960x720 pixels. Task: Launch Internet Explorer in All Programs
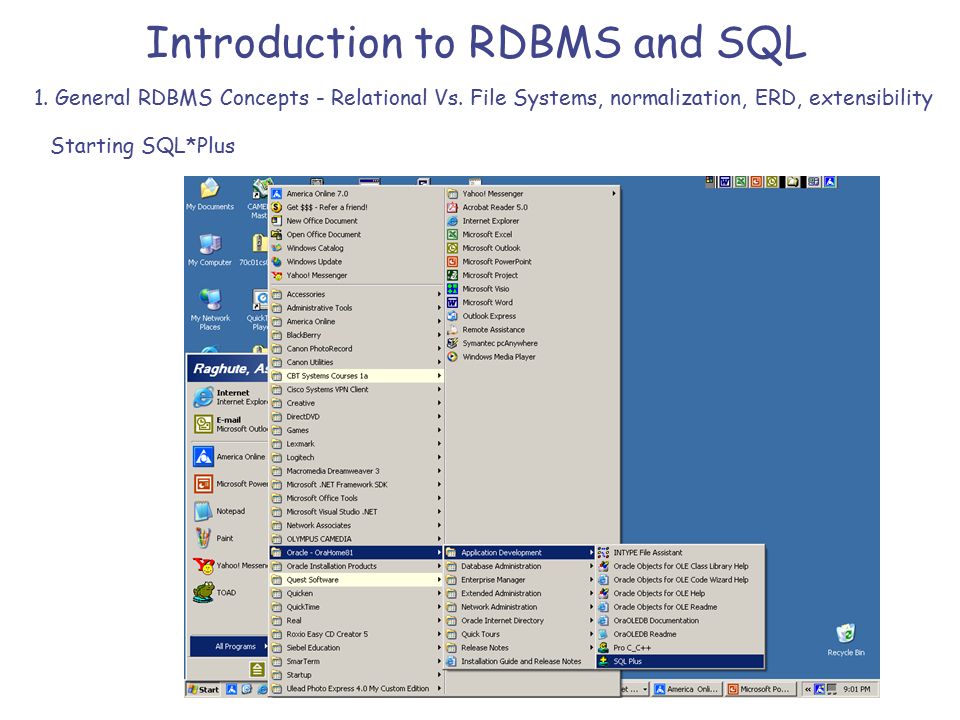(531, 221)
